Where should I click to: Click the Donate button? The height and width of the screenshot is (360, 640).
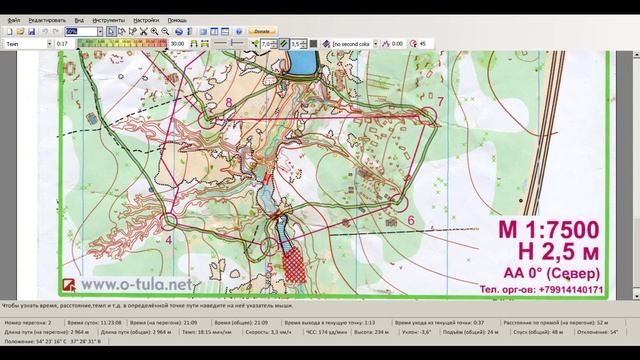[262, 31]
